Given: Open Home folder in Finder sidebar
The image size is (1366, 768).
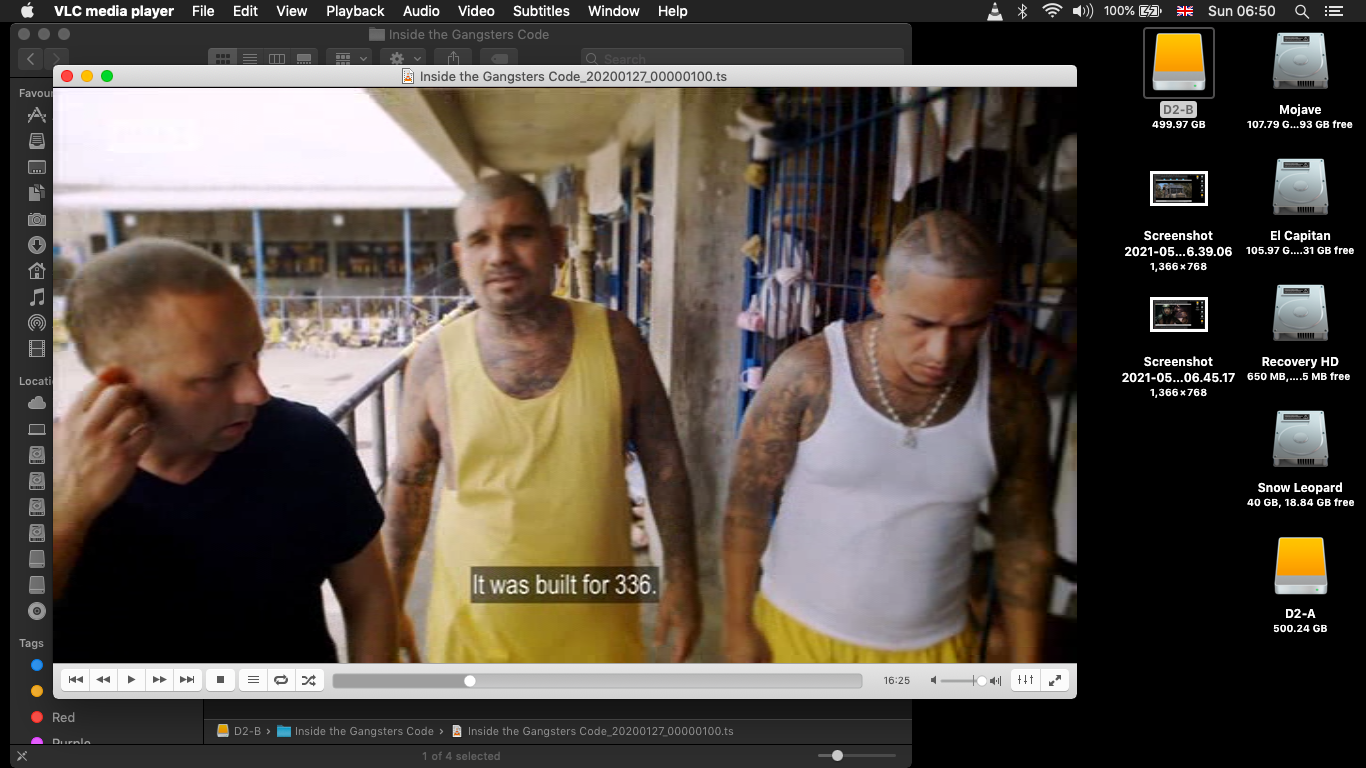Looking at the screenshot, I should [x=37, y=271].
